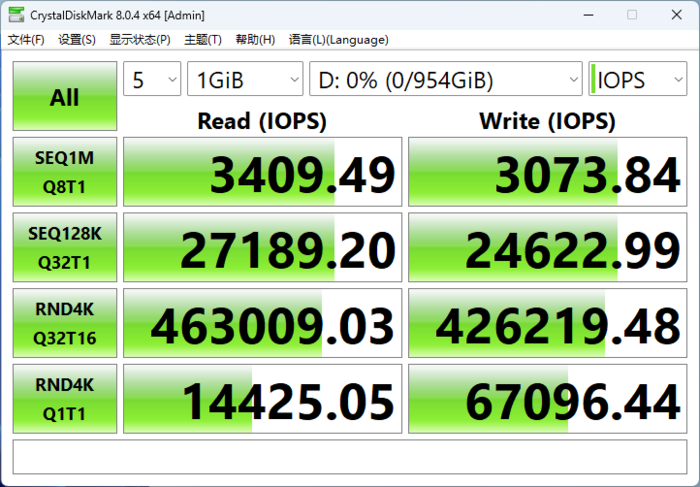Click the empty comment field at bottom
This screenshot has height=487, width=700.
(350, 457)
